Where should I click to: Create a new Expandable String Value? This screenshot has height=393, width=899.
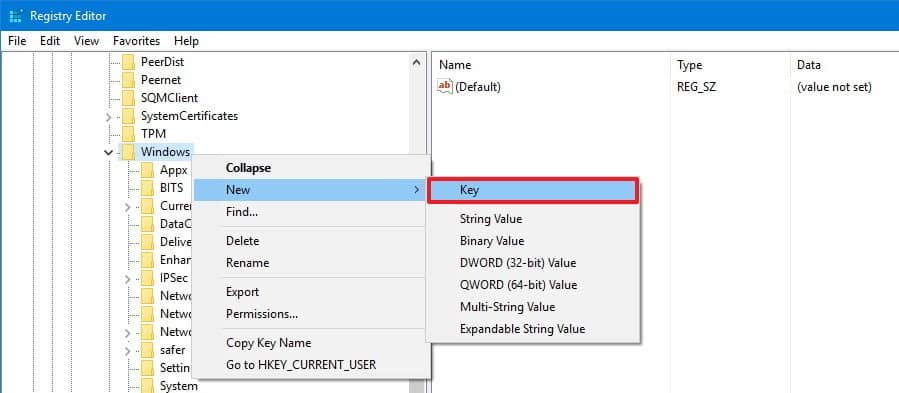[x=533, y=329]
